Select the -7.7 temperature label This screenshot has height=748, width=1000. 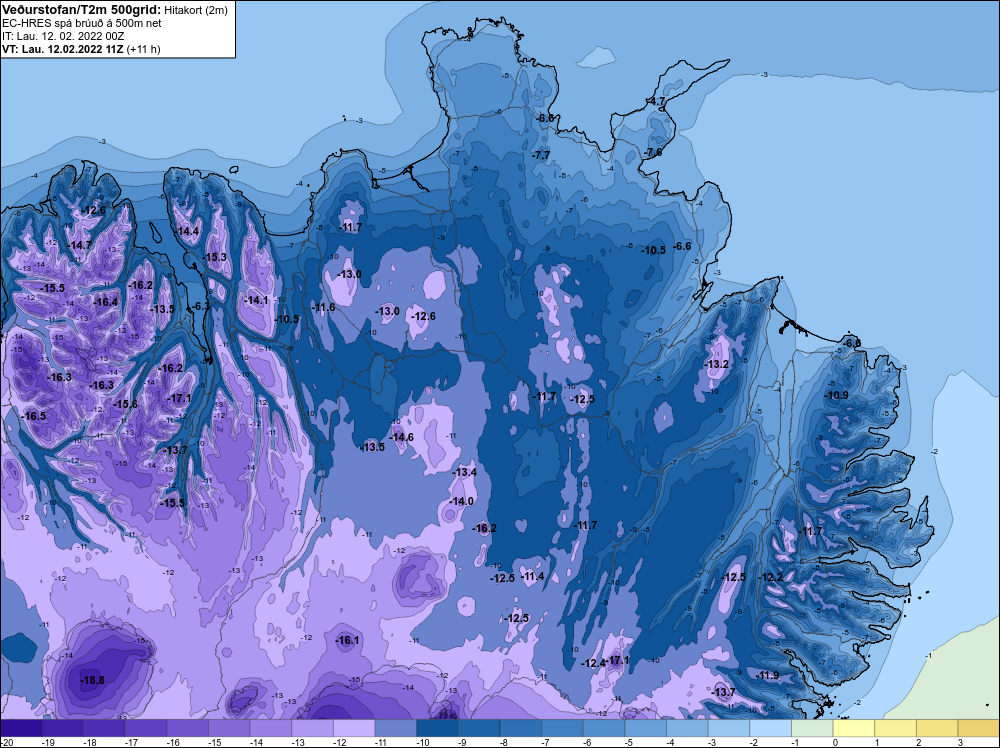pyautogui.click(x=541, y=155)
